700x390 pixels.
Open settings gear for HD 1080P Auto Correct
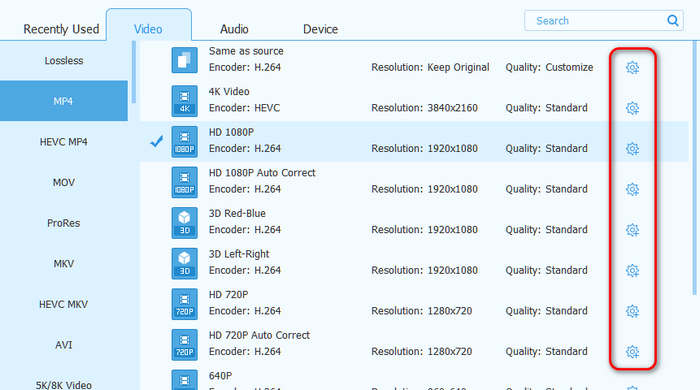click(632, 190)
